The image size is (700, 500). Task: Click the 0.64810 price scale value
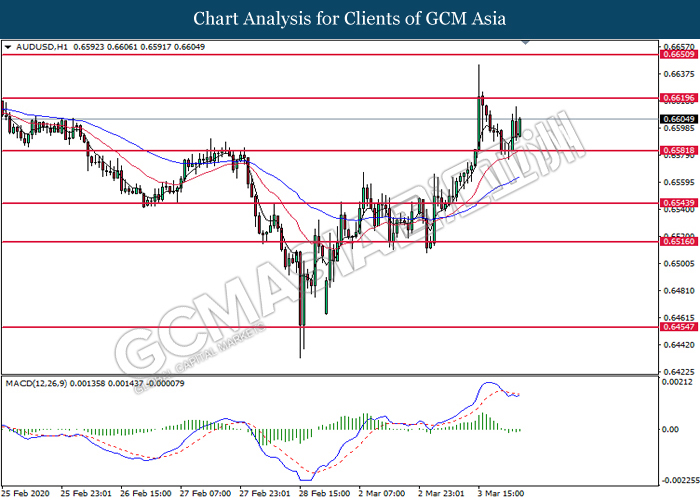(x=679, y=291)
